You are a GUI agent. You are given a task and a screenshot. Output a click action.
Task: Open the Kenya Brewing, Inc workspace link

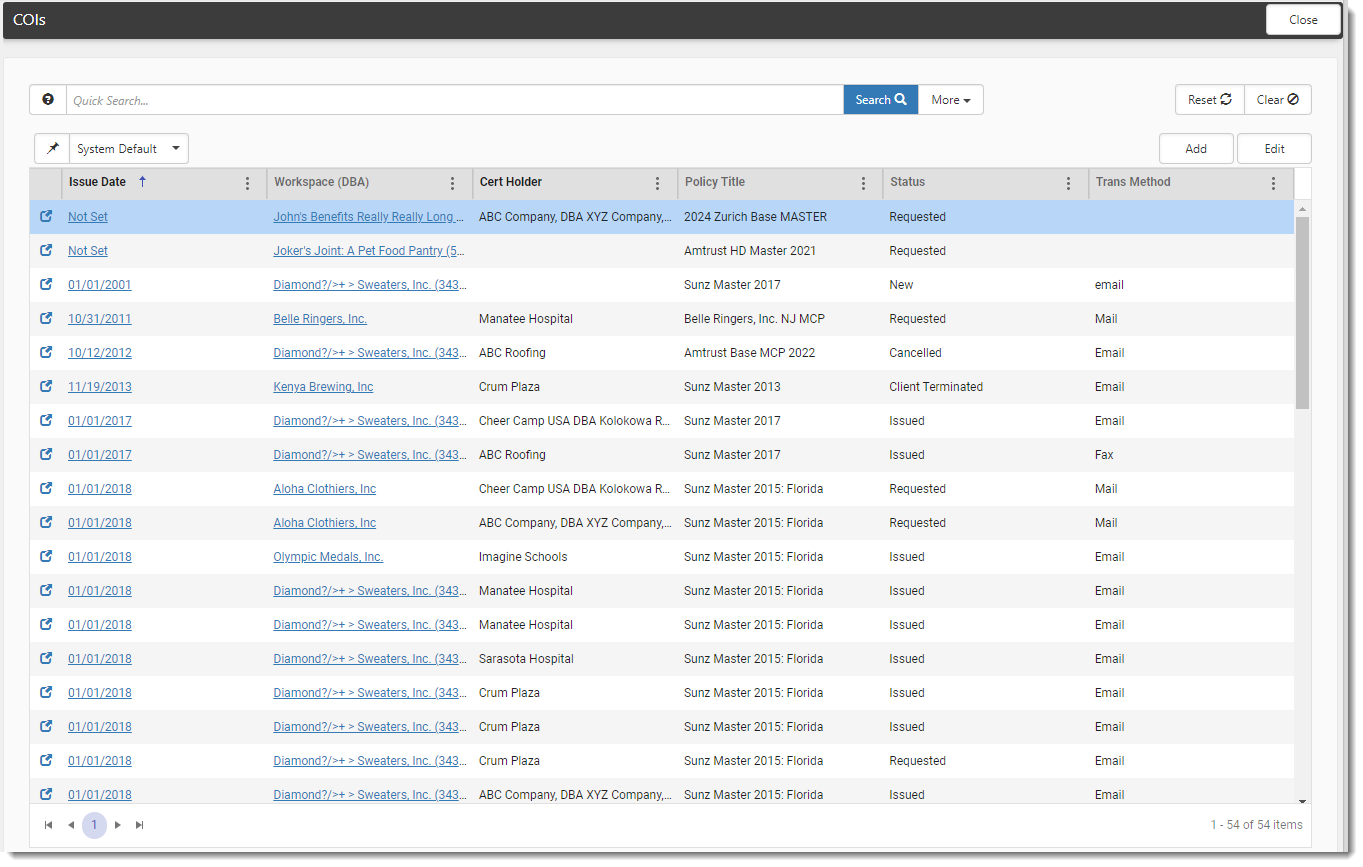pos(323,386)
